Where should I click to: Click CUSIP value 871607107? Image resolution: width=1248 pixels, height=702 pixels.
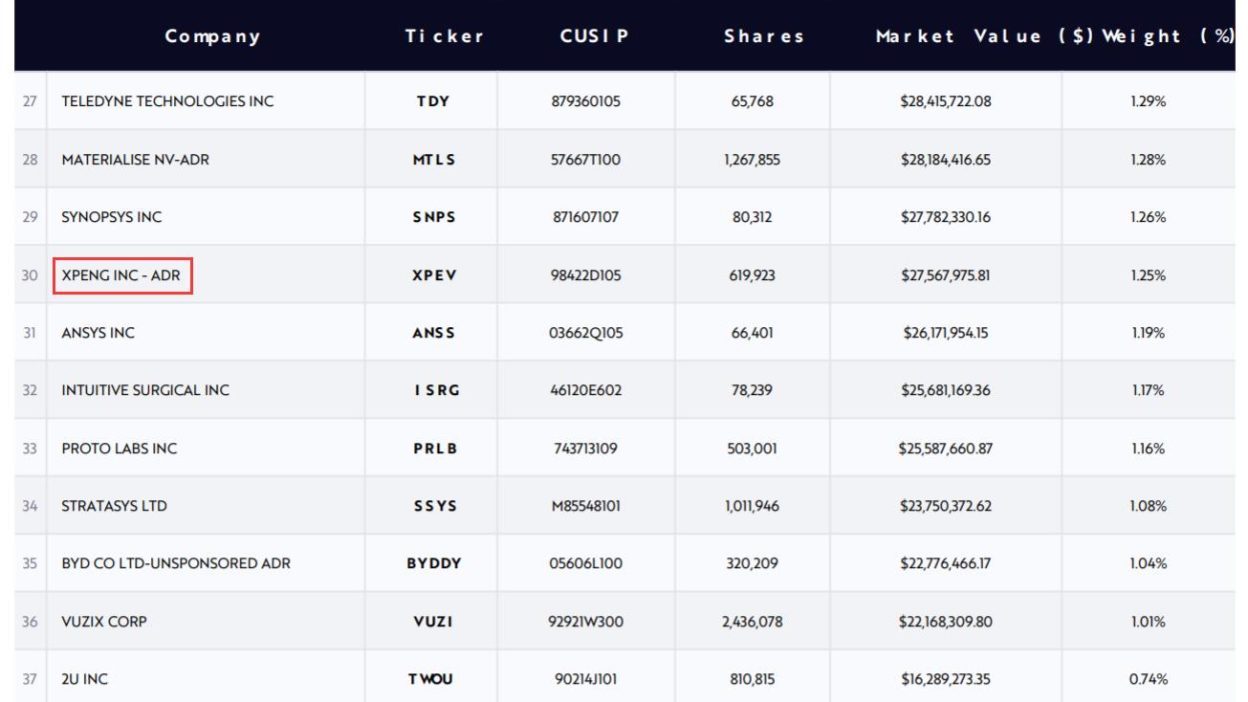tap(585, 217)
